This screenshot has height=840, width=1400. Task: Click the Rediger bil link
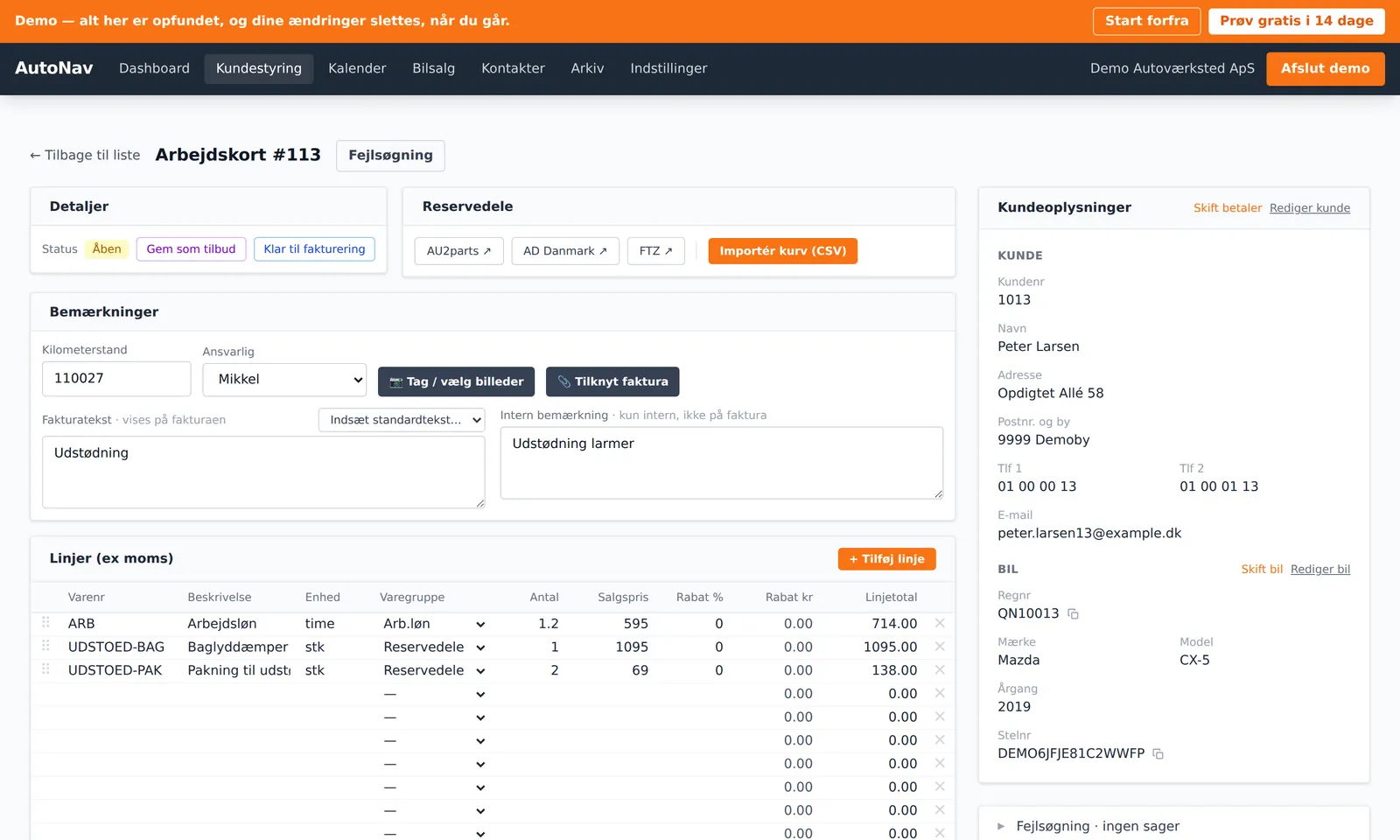(x=1320, y=570)
